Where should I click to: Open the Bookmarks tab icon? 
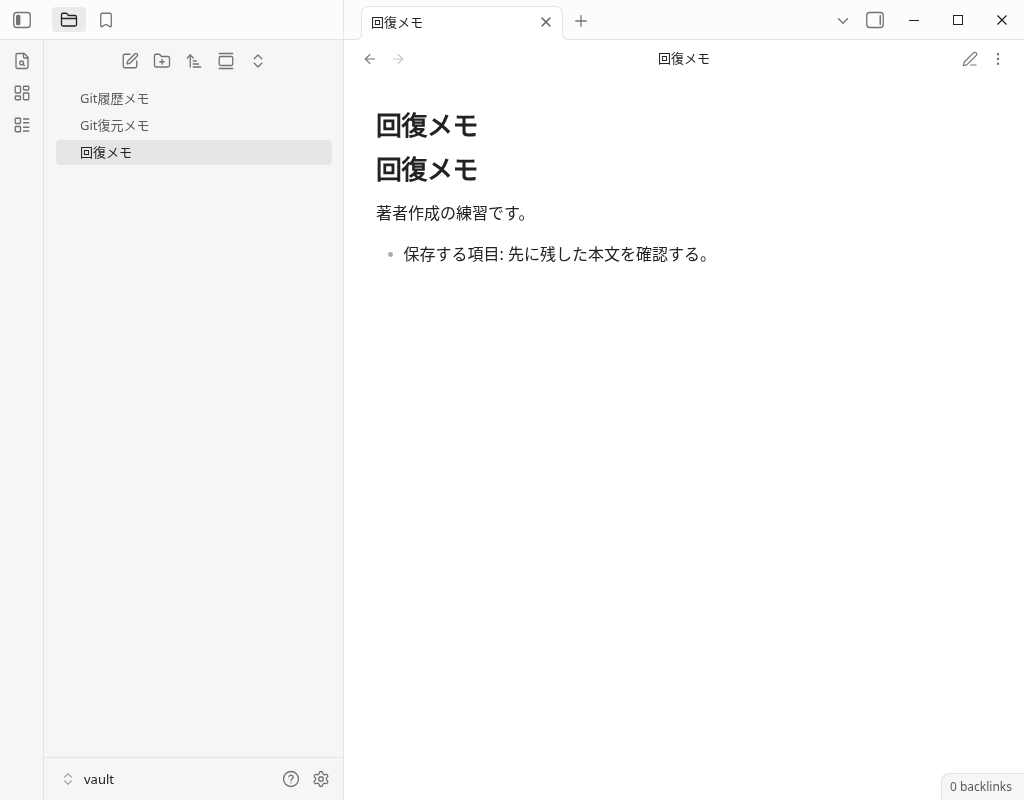(106, 20)
